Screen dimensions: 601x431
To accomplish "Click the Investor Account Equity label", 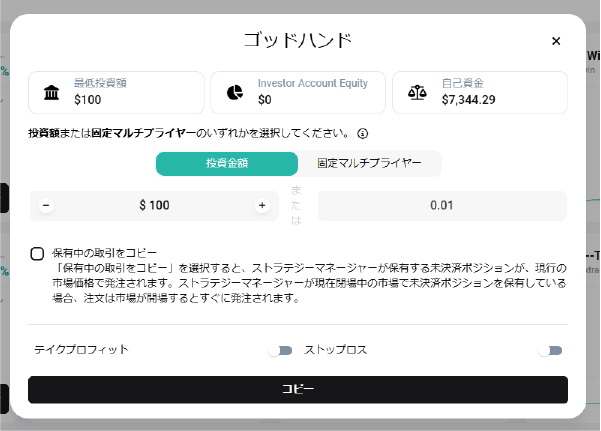I will click(313, 83).
